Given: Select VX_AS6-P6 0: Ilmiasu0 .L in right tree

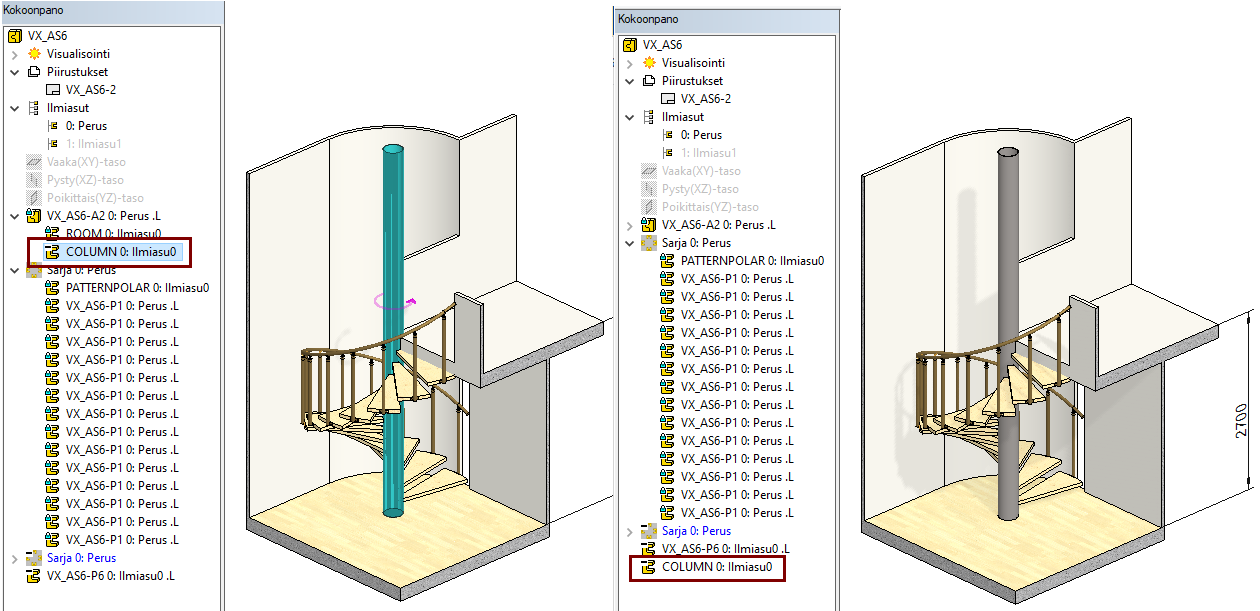Looking at the screenshot, I should 725,549.
